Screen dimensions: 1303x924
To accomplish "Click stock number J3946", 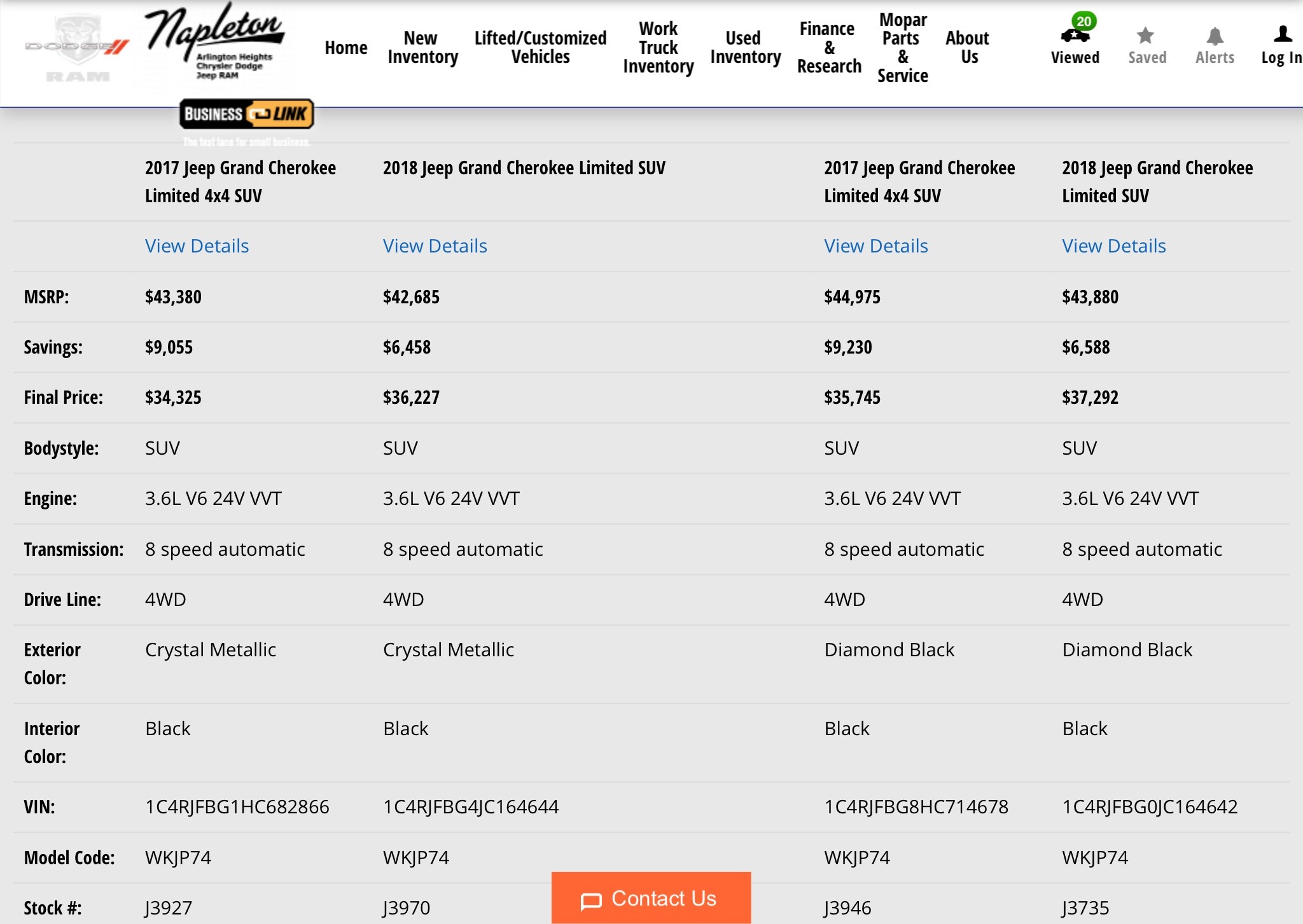I will [x=847, y=908].
